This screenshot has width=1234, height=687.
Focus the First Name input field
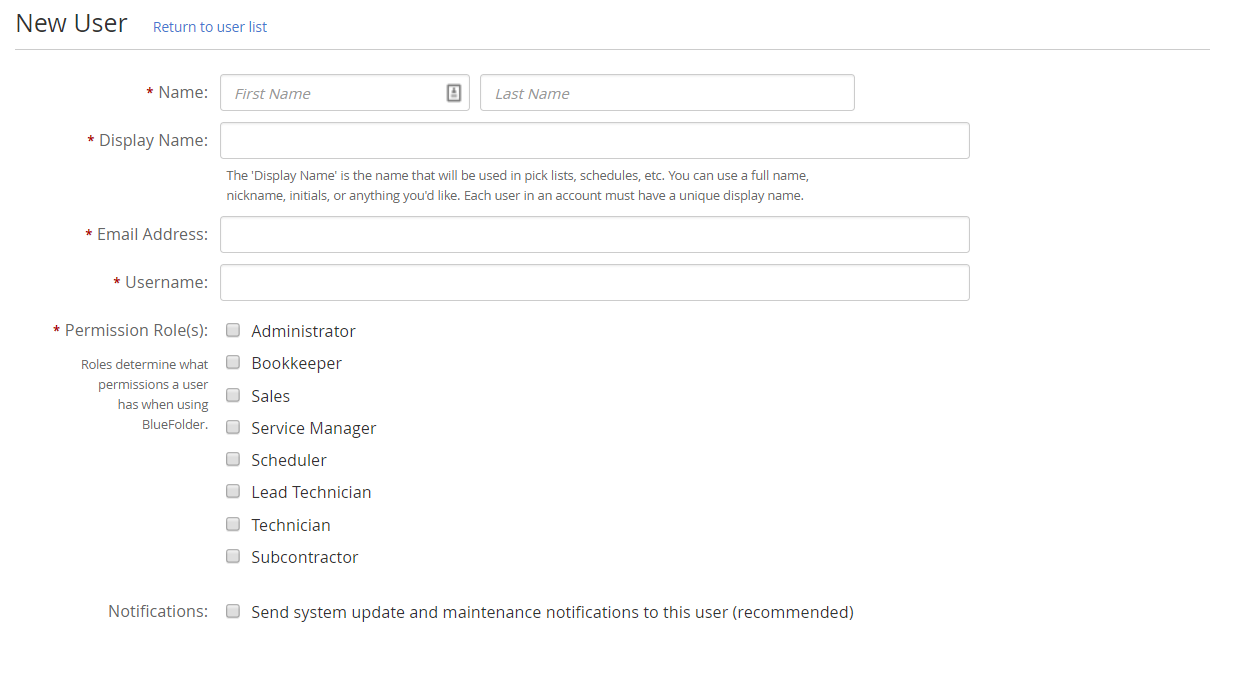click(345, 93)
